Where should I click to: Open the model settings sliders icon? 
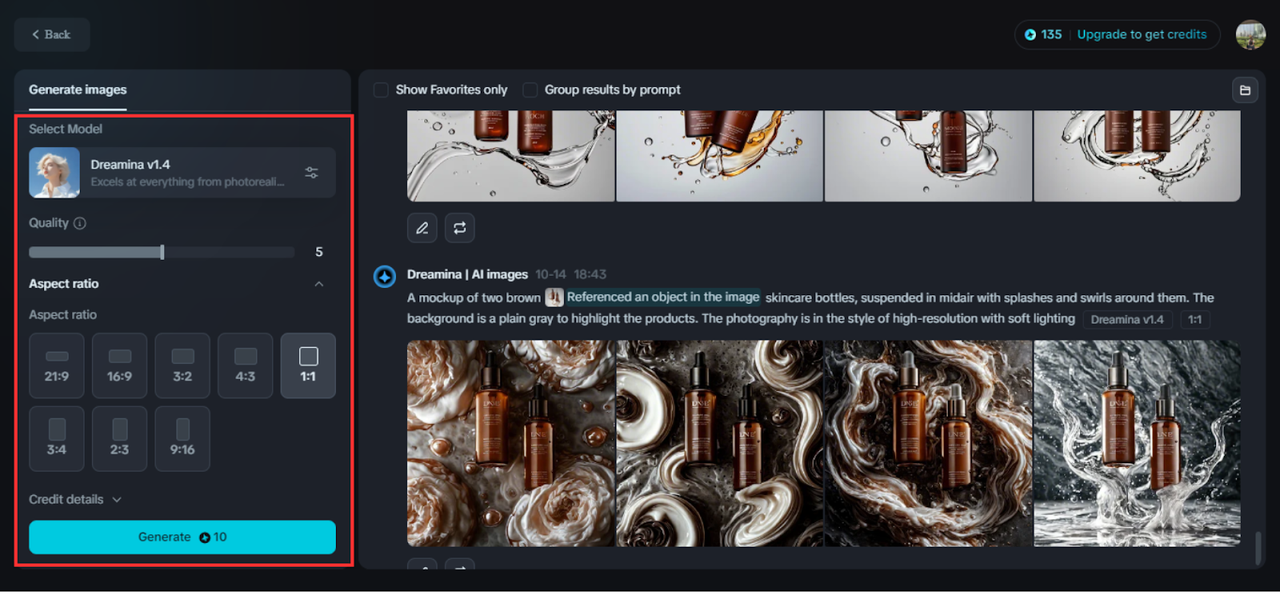point(311,172)
